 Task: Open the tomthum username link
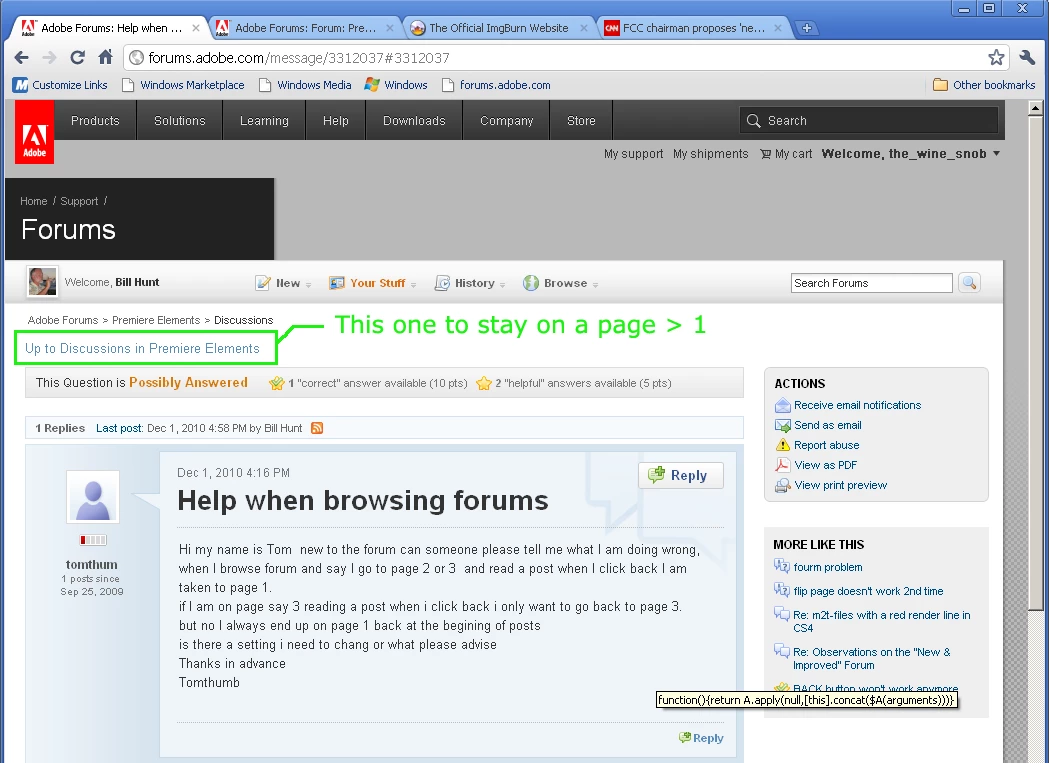click(92, 564)
